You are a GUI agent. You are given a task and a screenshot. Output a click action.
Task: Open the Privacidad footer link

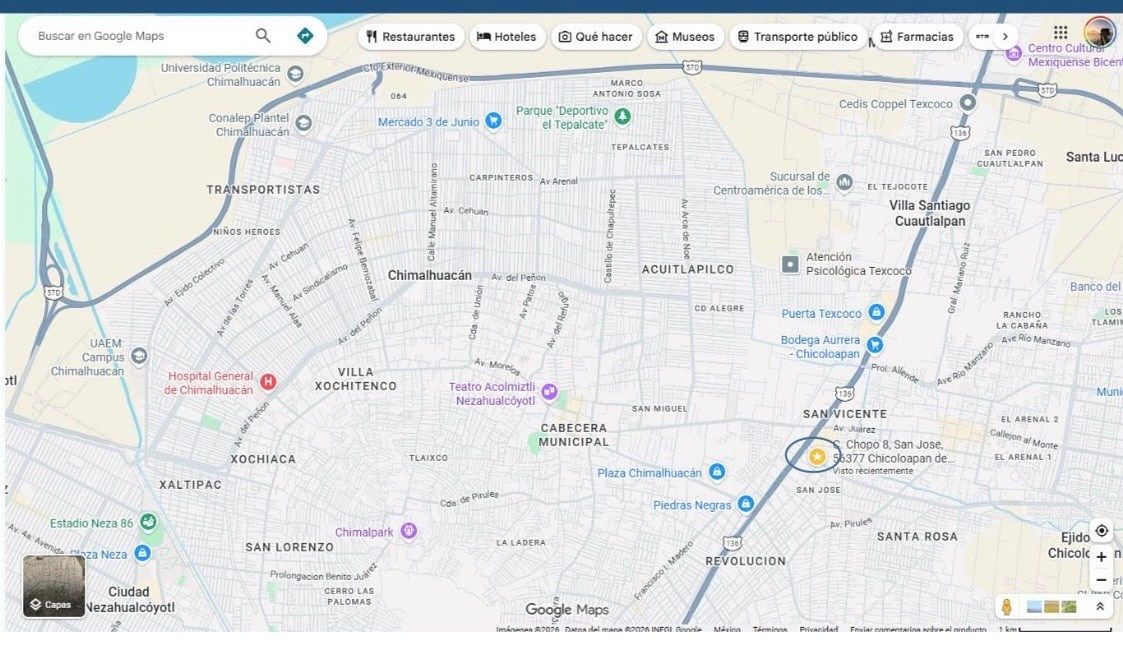pos(819,630)
